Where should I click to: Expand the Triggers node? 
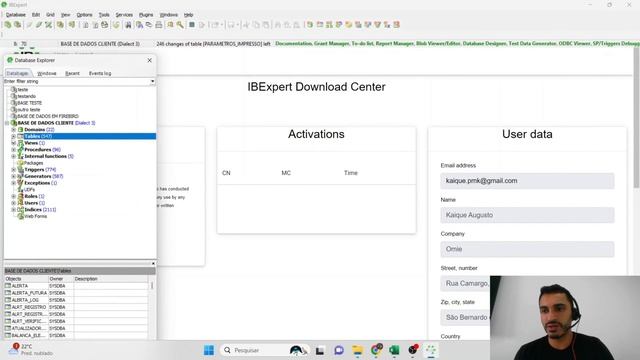coord(13,169)
